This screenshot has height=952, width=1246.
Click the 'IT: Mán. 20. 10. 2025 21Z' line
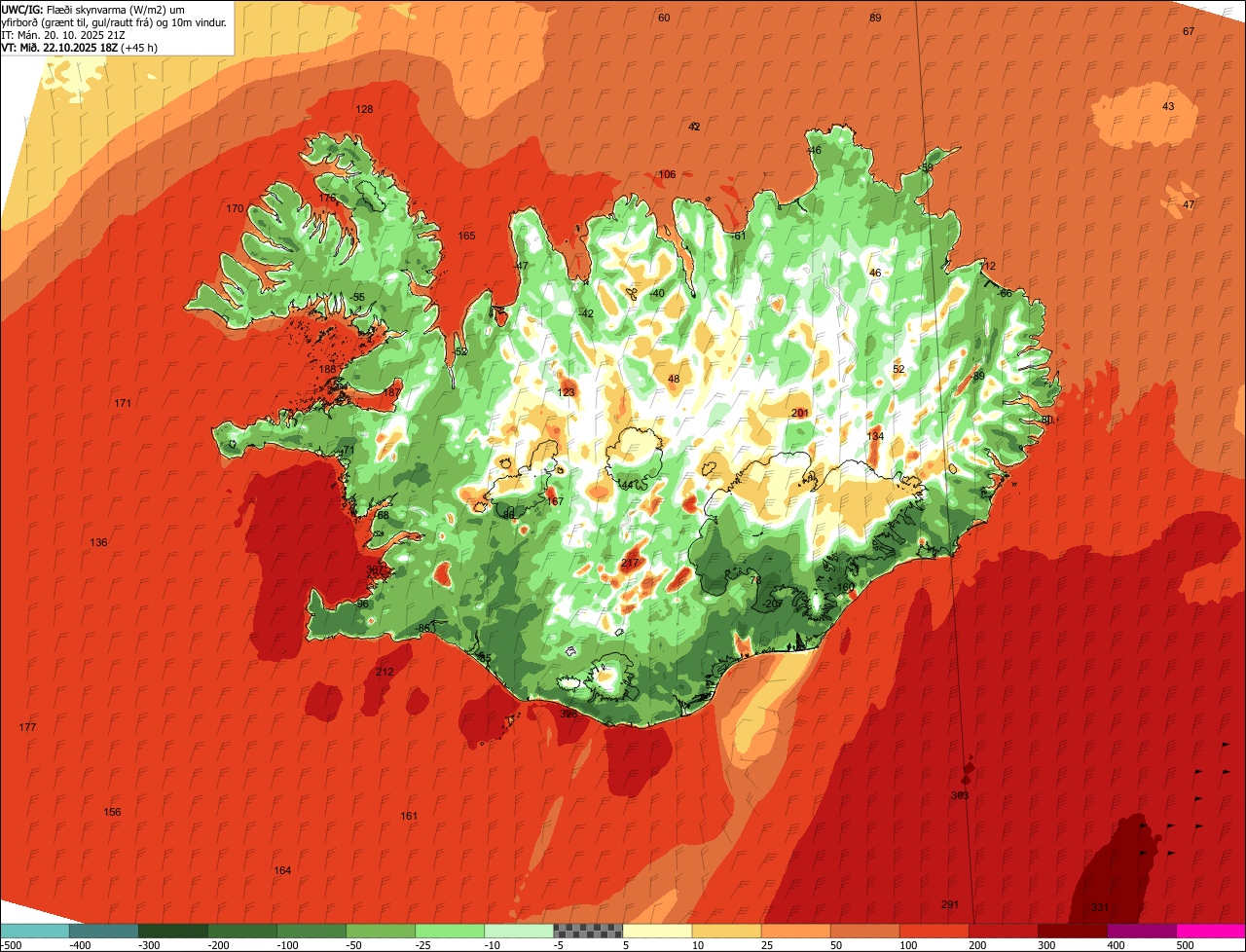(63, 34)
